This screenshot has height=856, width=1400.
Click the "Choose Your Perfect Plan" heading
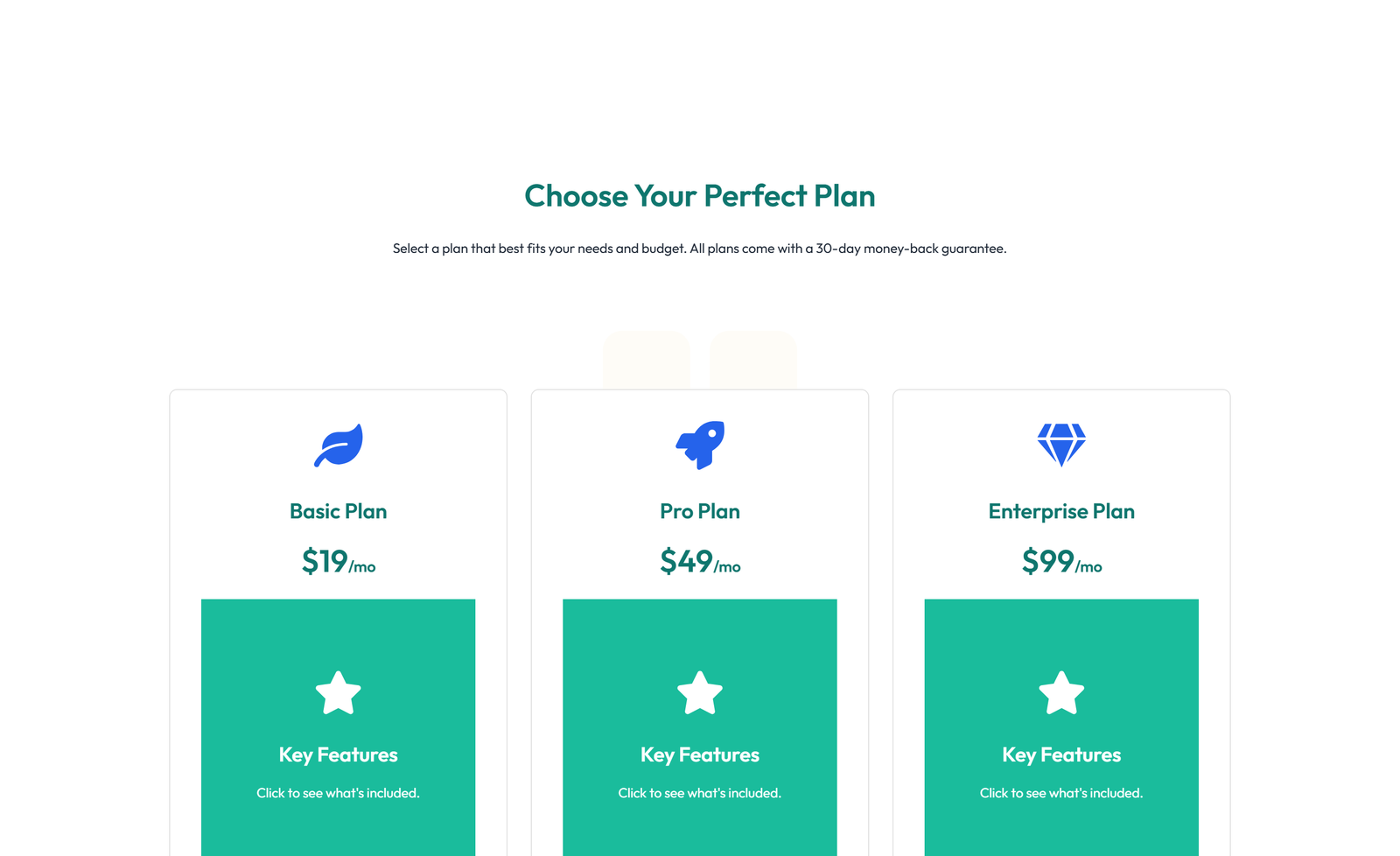(x=700, y=196)
